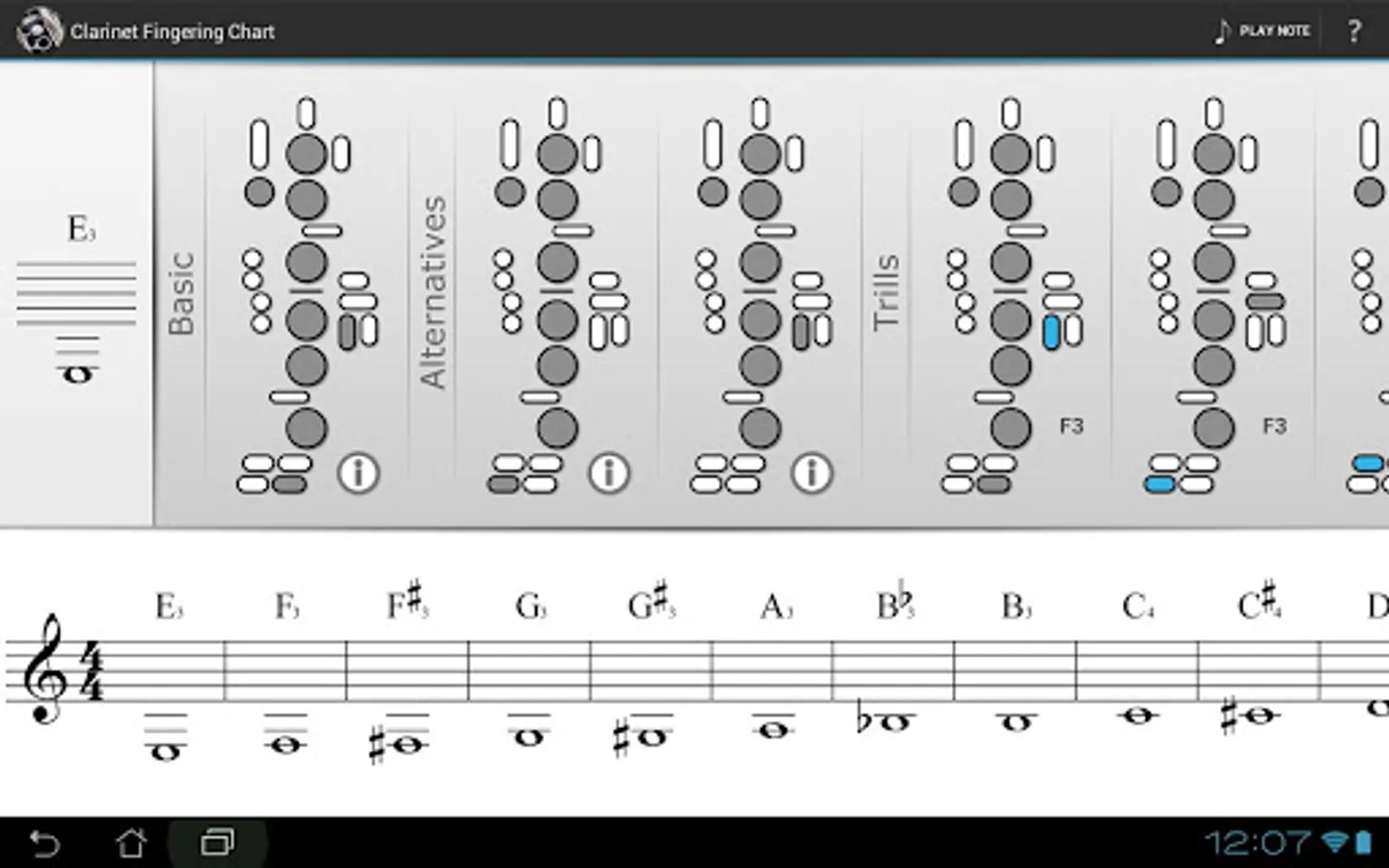This screenshot has width=1389, height=868.
Task: Open help via the question mark icon
Action: pyautogui.click(x=1354, y=31)
